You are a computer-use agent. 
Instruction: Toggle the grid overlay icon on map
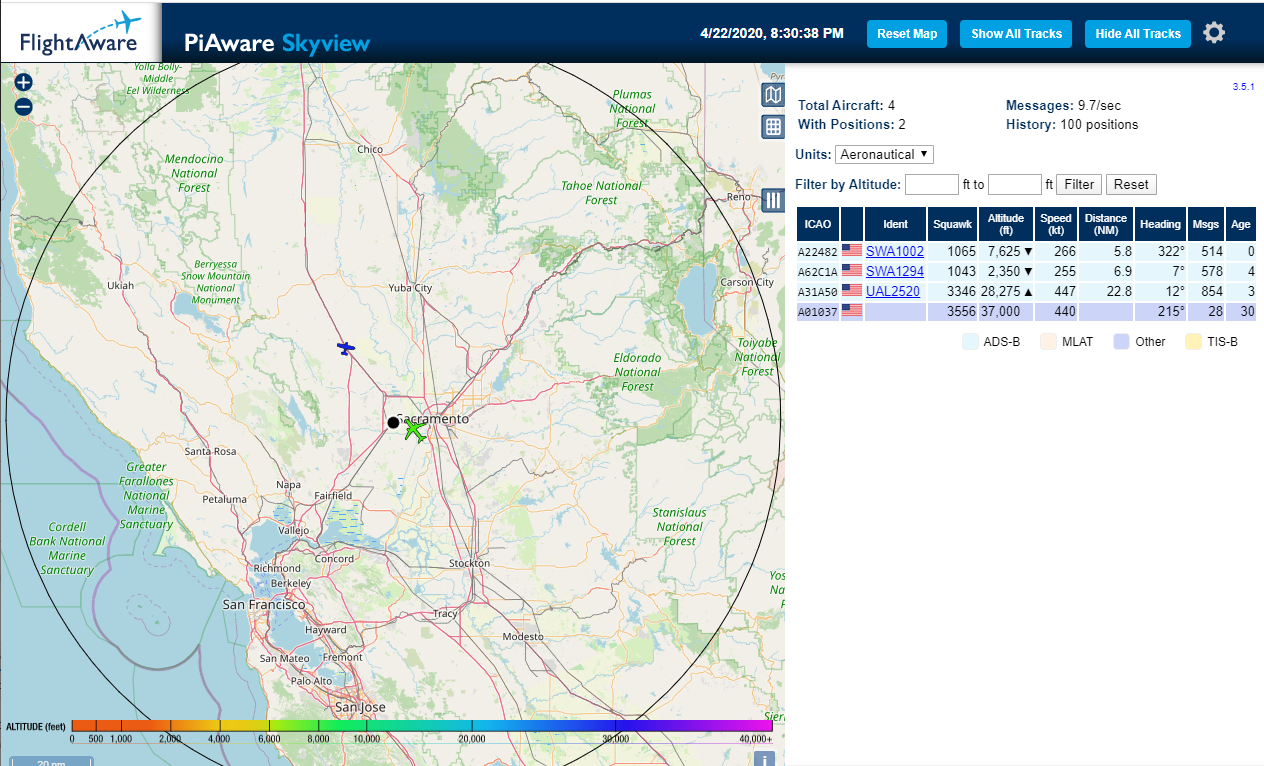772,126
